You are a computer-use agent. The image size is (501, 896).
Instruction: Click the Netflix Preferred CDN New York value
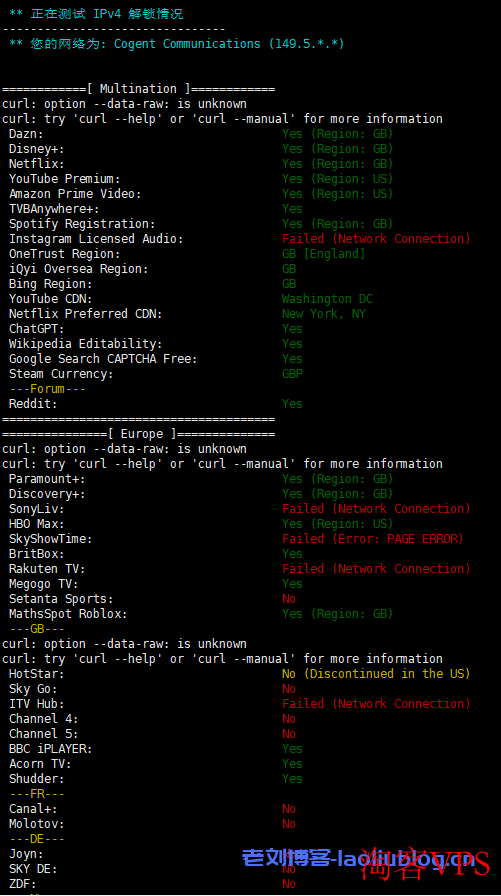pos(324,314)
